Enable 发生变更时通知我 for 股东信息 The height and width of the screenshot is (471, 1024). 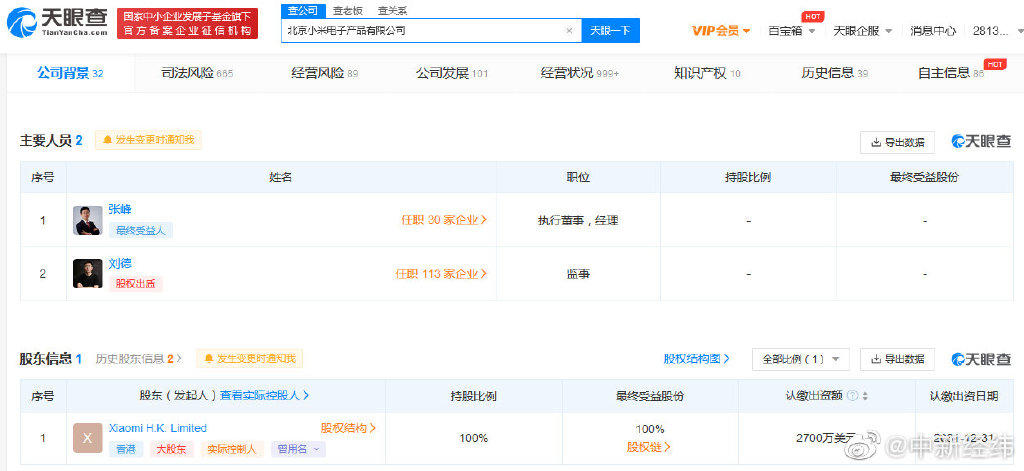249,359
